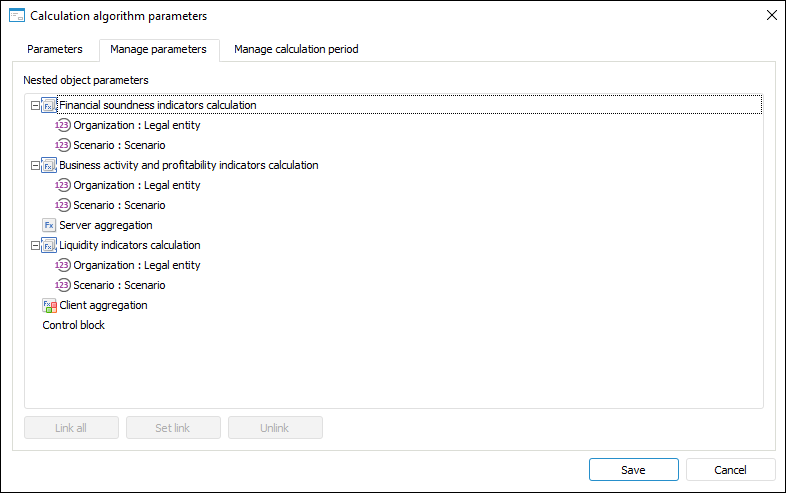Click the Financial soundness indicators calculation icon
786x493 pixels.
coord(49,105)
